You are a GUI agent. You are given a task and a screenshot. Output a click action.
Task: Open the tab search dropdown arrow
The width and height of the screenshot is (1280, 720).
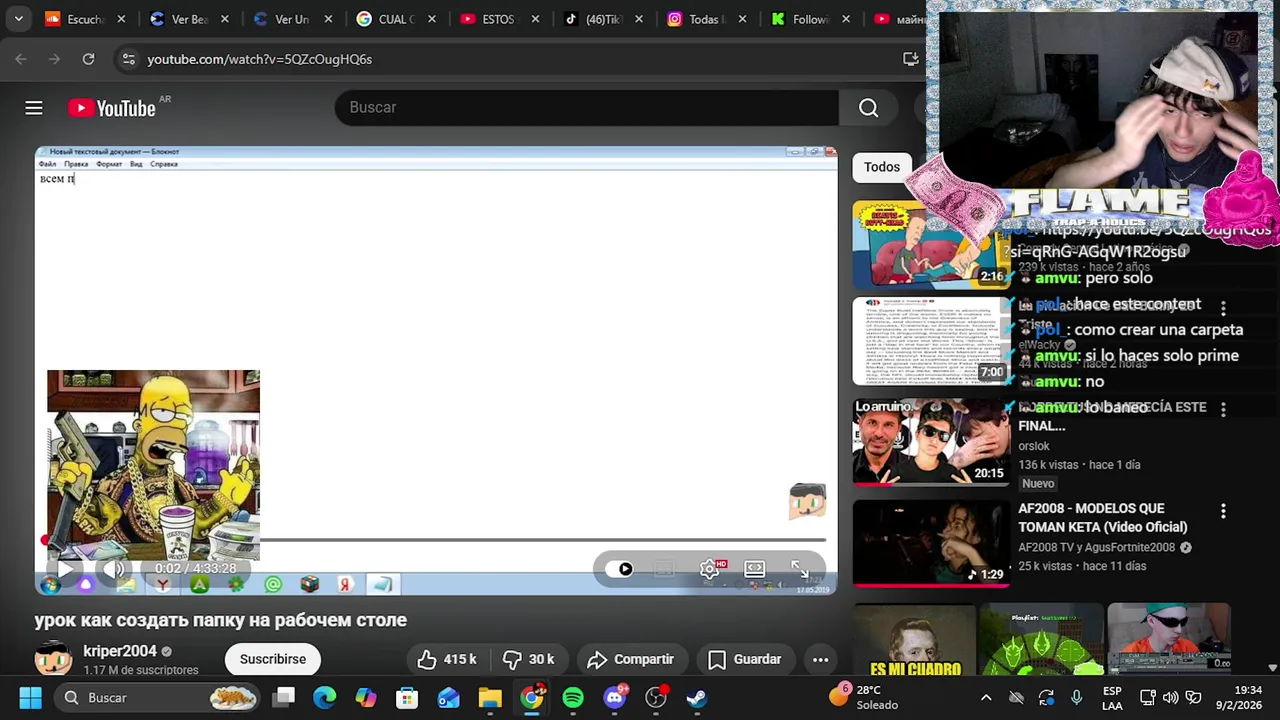[18, 19]
